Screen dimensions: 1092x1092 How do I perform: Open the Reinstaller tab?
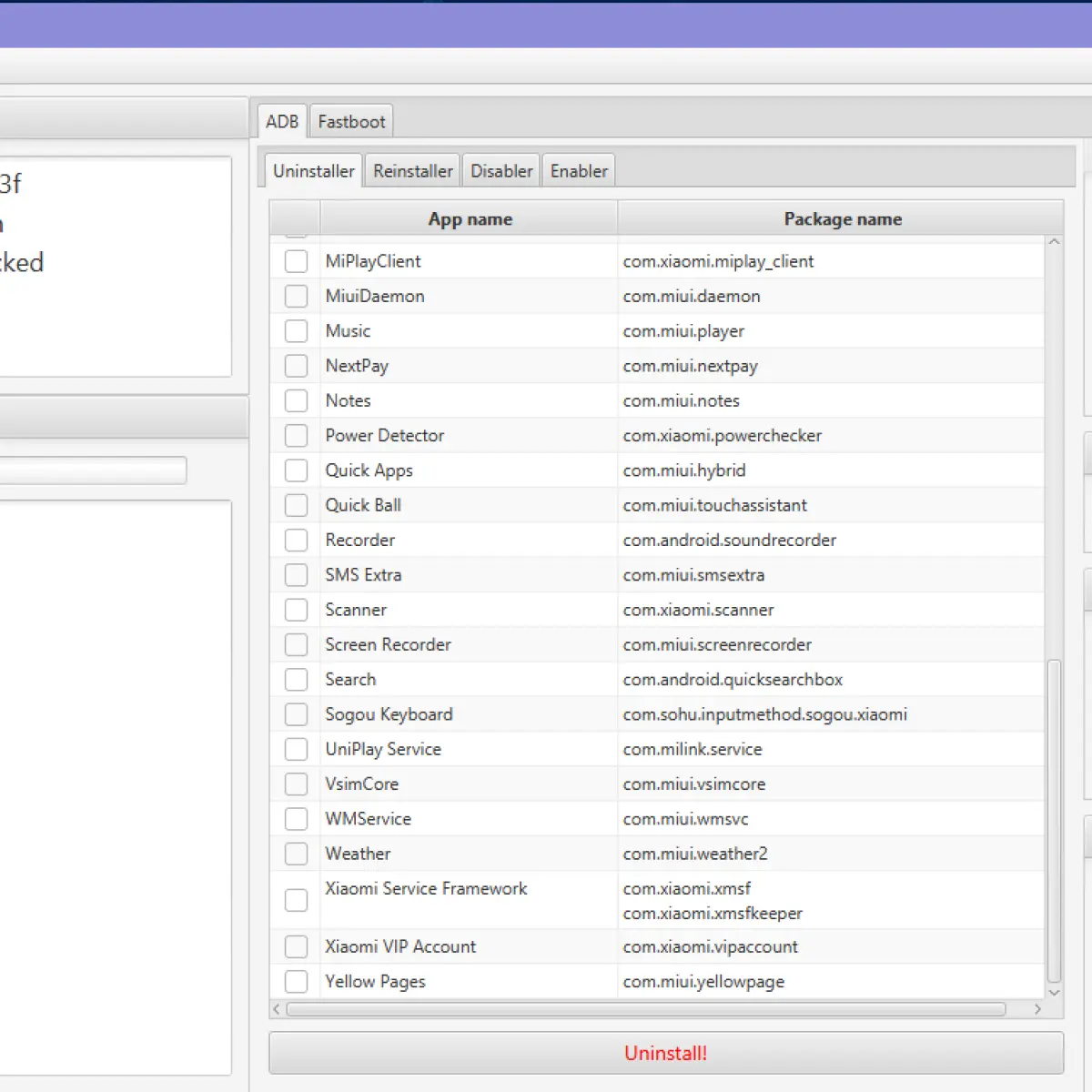coord(413,171)
